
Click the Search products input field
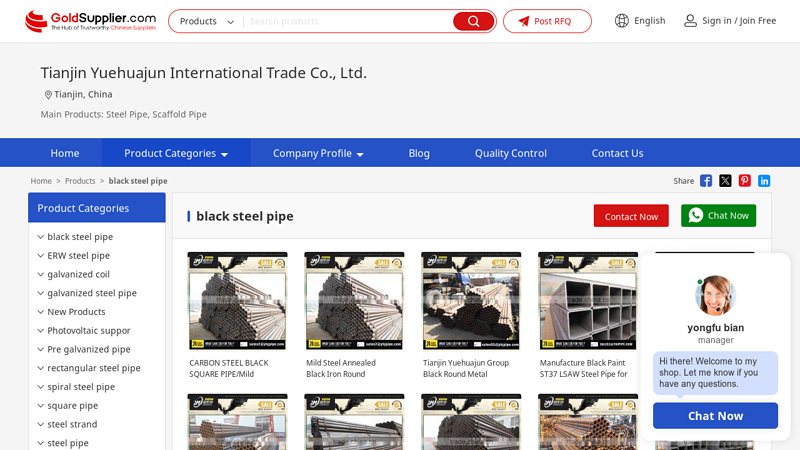point(348,21)
